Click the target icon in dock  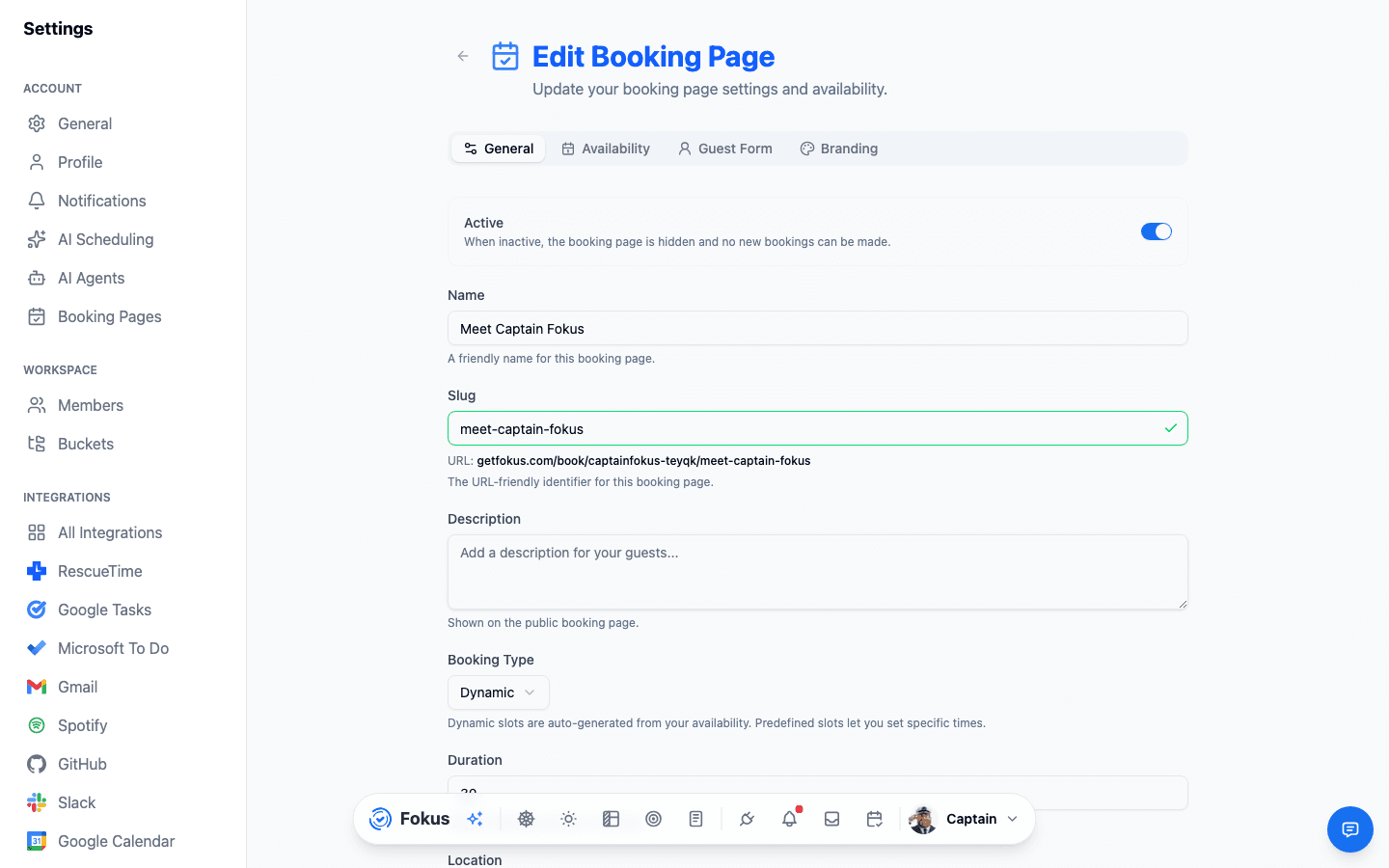click(653, 819)
